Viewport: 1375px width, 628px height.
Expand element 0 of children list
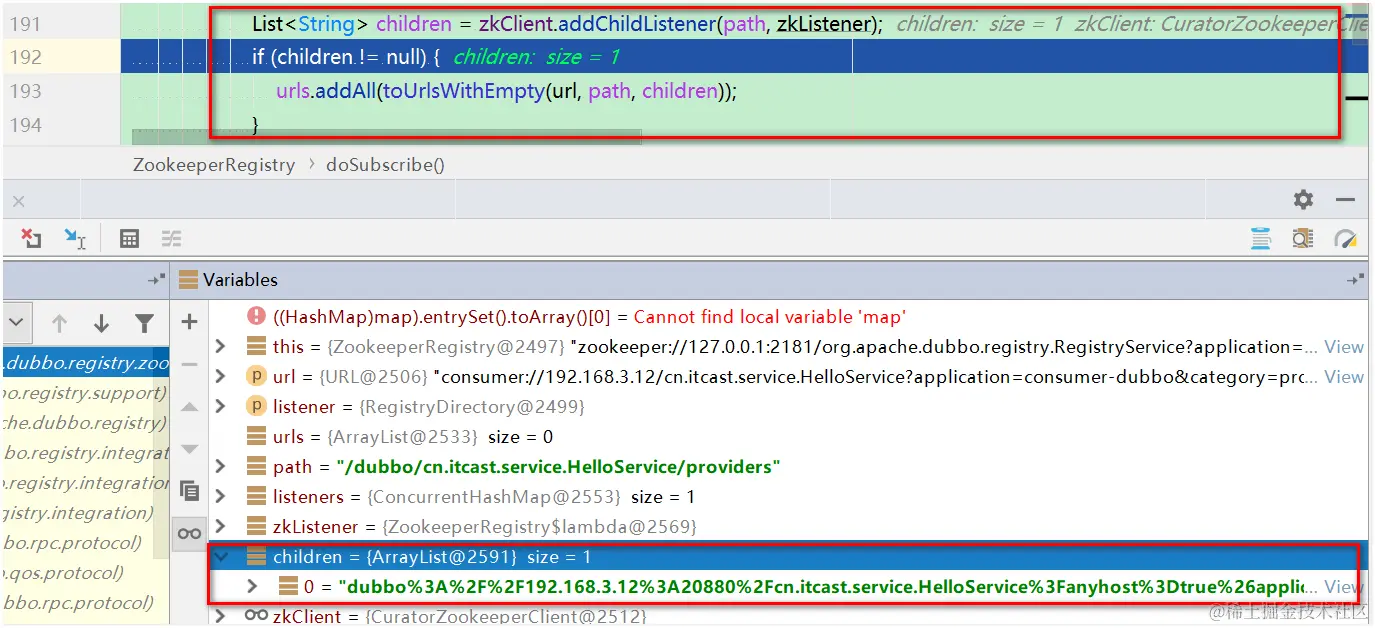point(252,586)
